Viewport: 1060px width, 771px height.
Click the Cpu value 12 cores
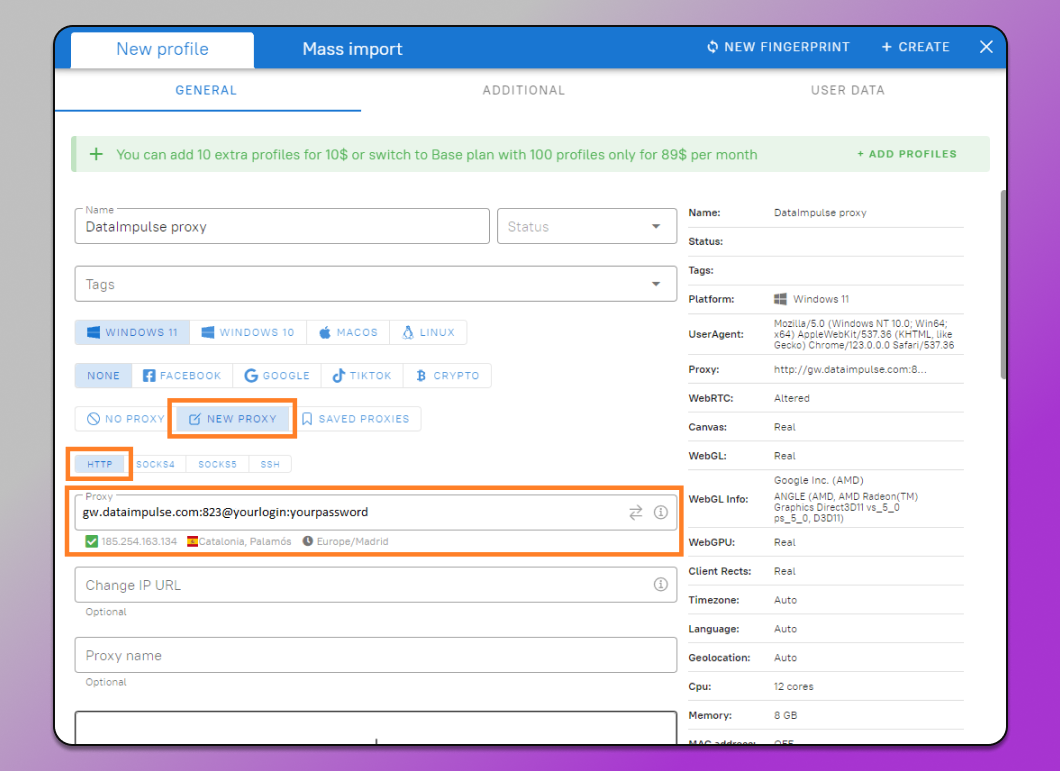click(x=794, y=686)
